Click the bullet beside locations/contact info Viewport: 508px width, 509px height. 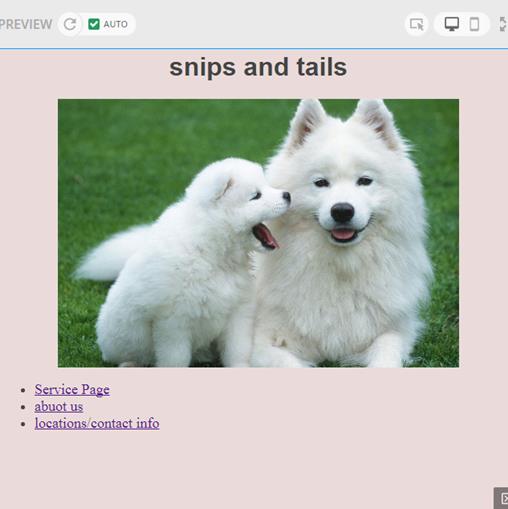click(x=23, y=424)
